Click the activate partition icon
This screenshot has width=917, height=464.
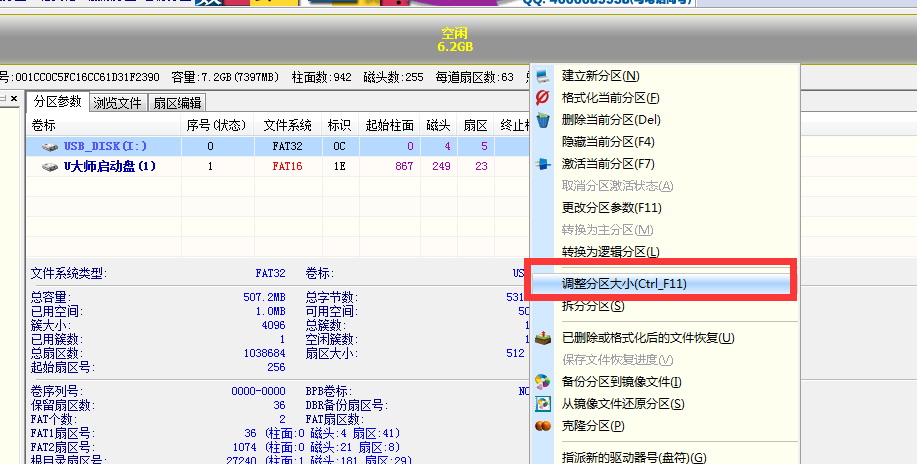pyautogui.click(x=543, y=164)
